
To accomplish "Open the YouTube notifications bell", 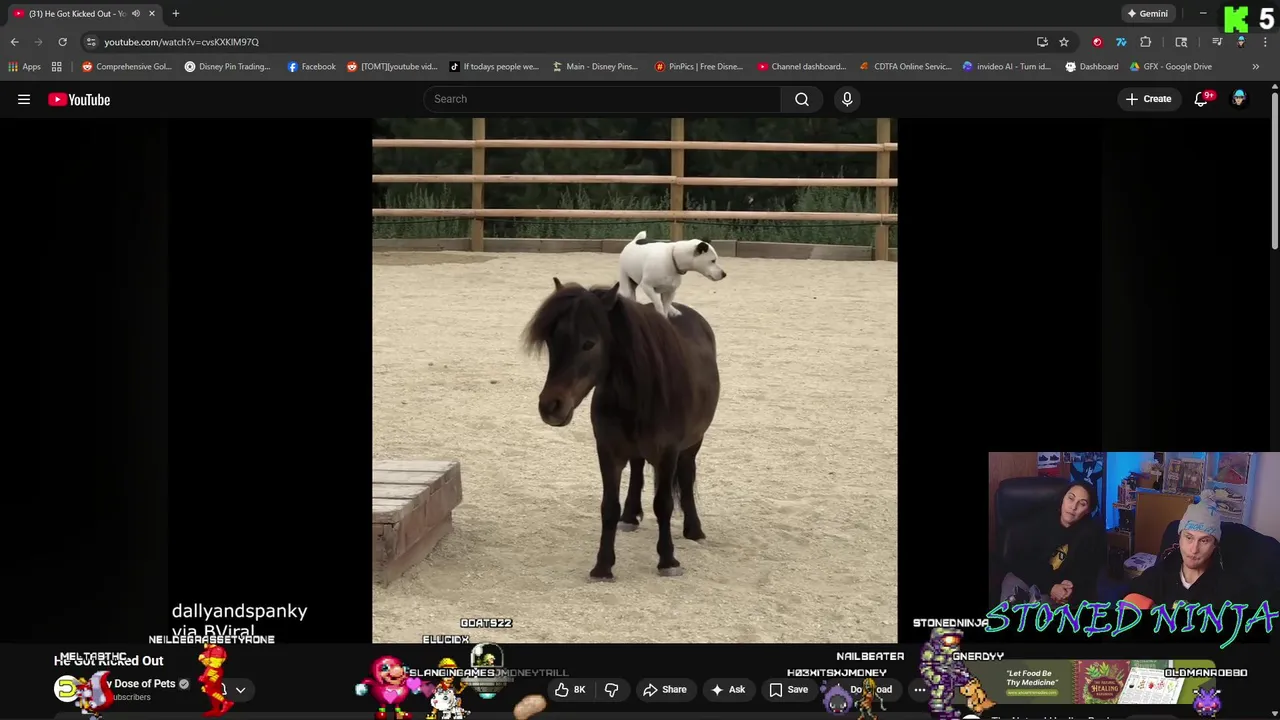I will 1202,99.
